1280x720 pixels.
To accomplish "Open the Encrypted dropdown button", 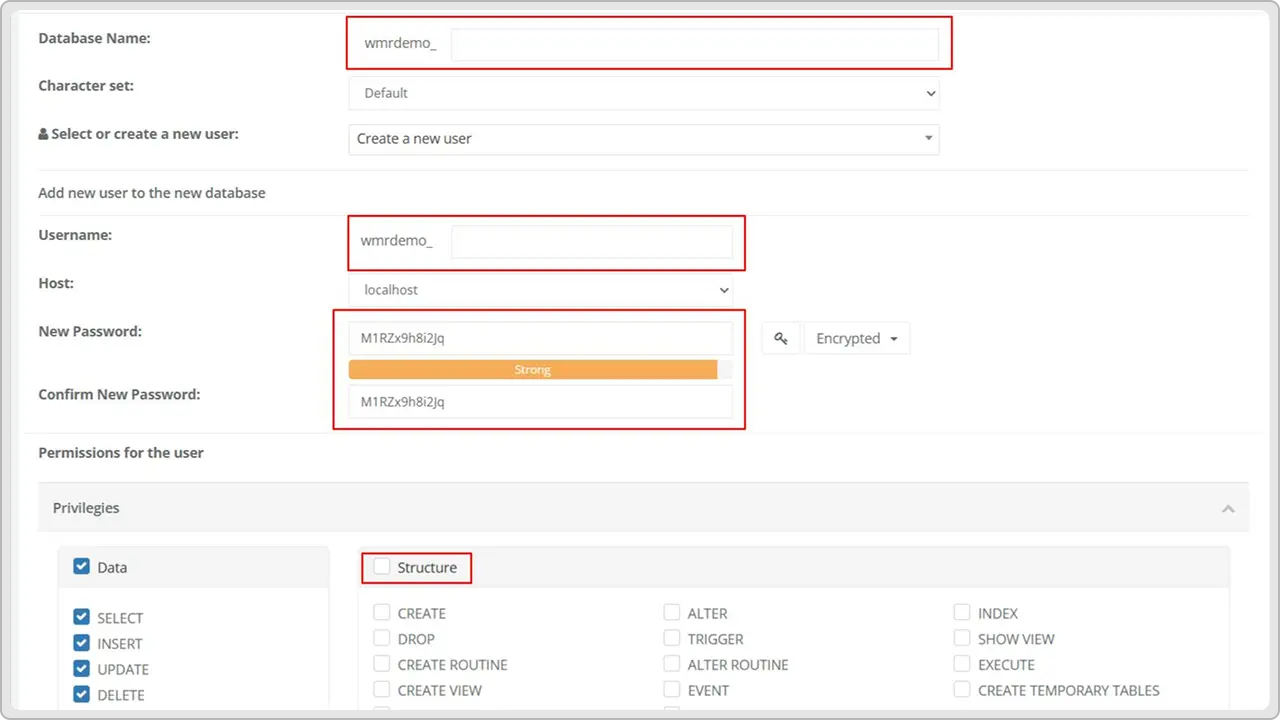I will tap(857, 339).
